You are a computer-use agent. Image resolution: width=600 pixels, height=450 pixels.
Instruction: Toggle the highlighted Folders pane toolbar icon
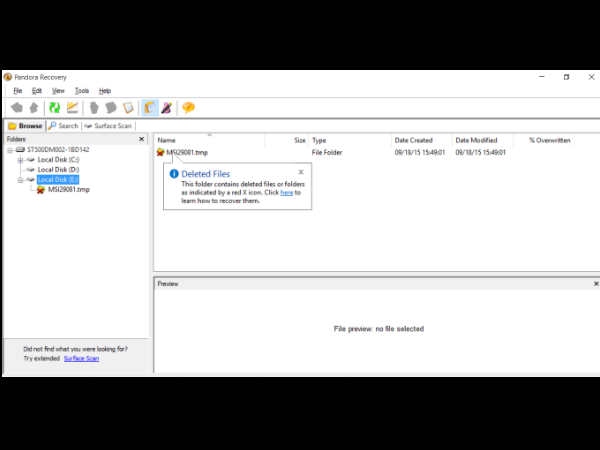coord(150,108)
